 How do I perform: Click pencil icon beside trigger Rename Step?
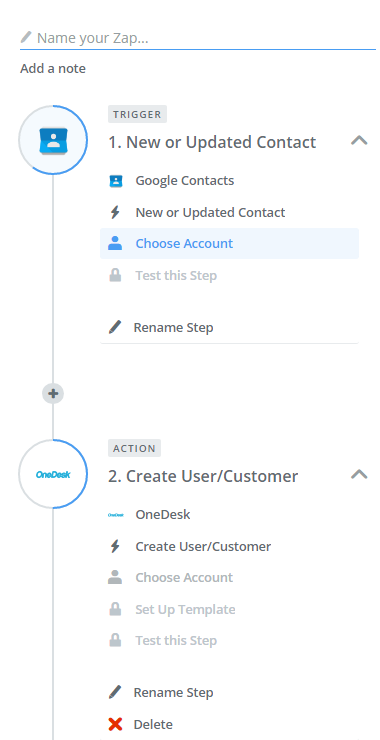[x=115, y=327]
